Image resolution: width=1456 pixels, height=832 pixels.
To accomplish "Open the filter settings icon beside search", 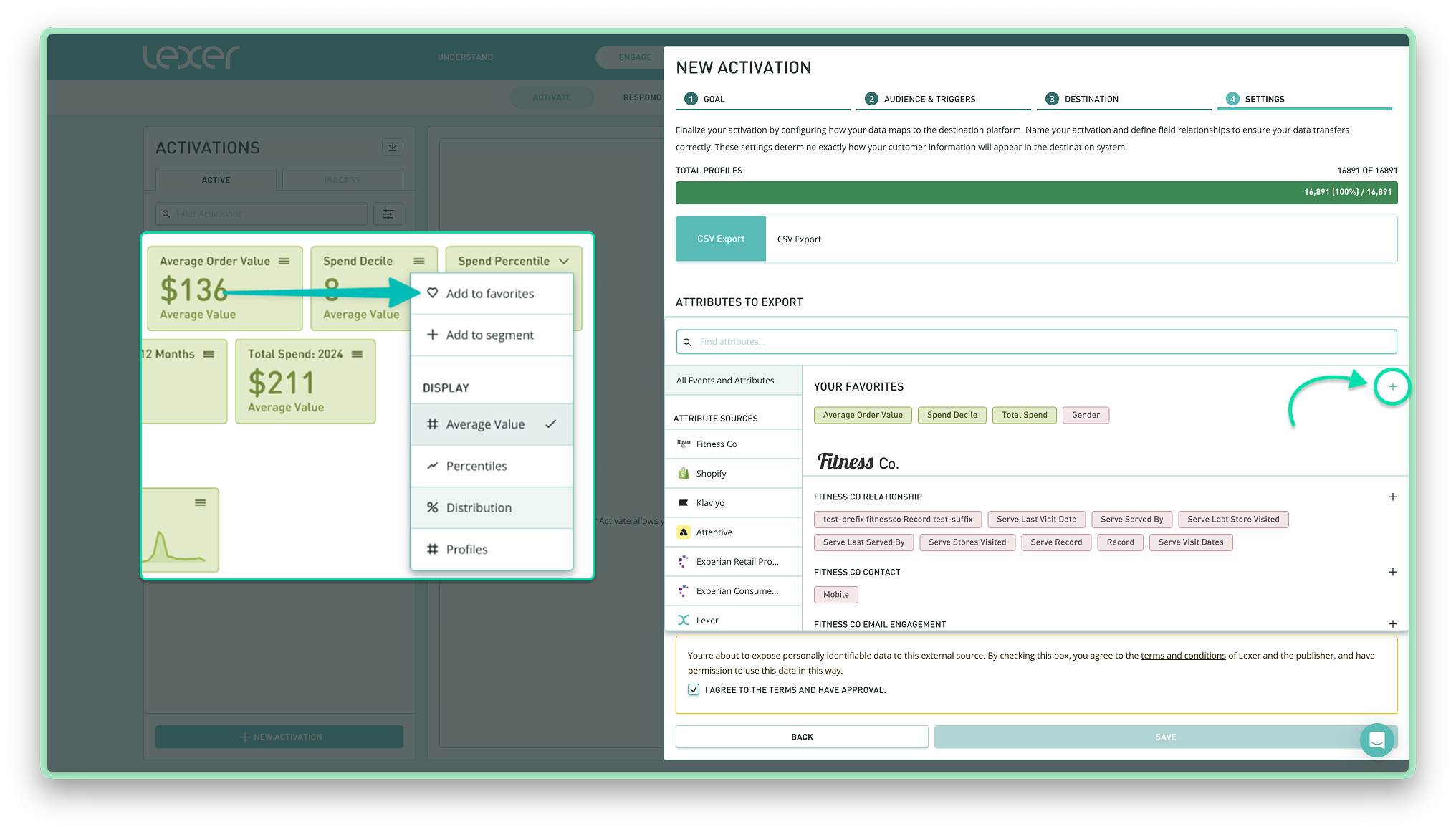I will [x=388, y=214].
